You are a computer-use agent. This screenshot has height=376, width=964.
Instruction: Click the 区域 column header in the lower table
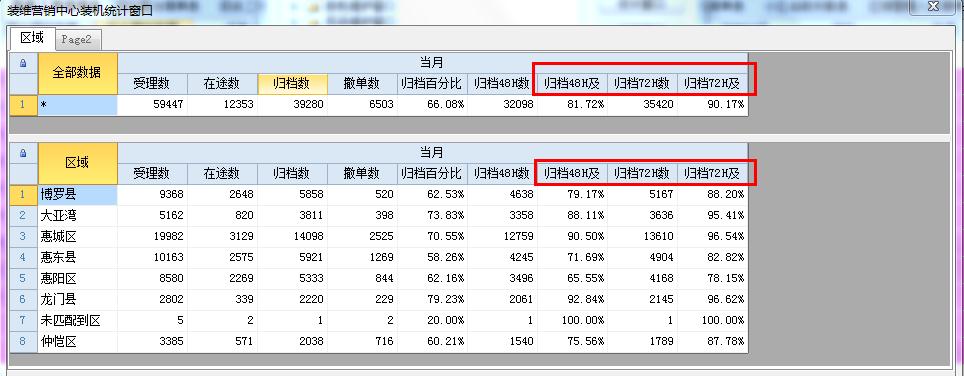77,163
